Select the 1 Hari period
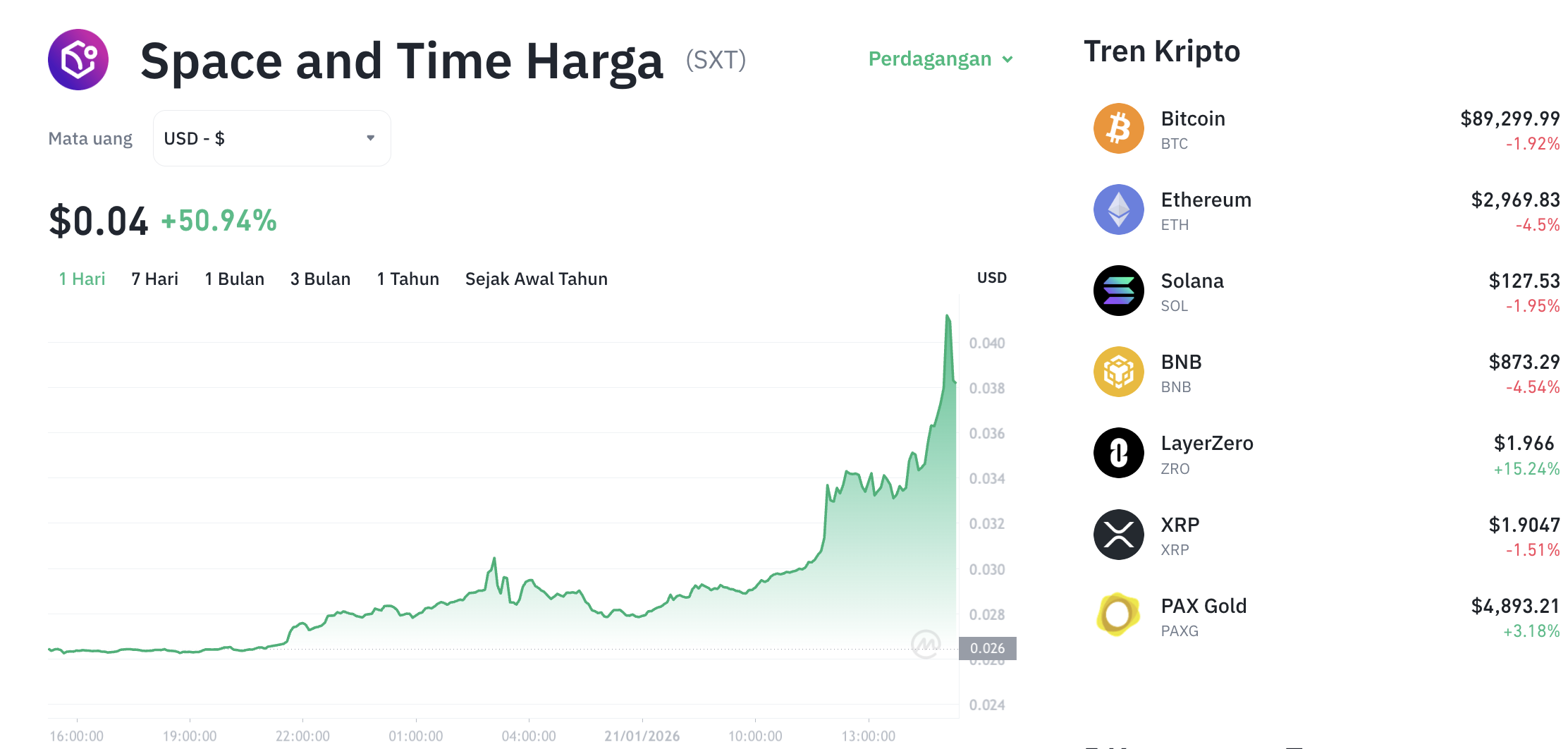 tap(81, 279)
